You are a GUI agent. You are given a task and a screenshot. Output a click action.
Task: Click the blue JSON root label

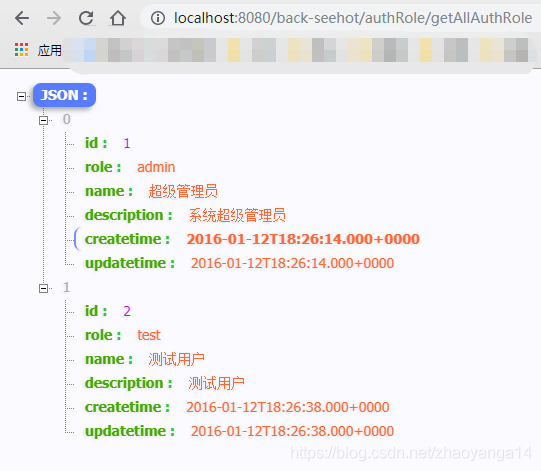point(64,95)
